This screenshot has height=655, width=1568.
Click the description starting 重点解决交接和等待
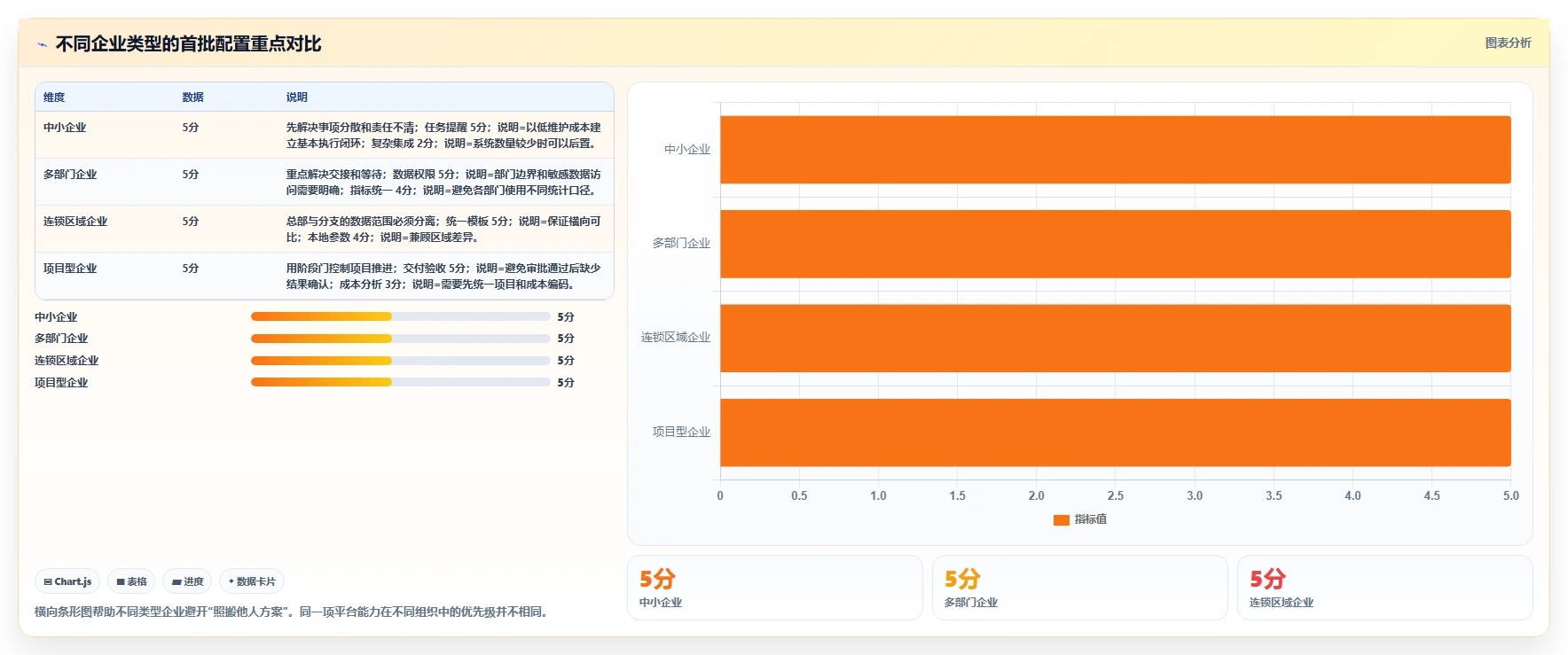[443, 183]
